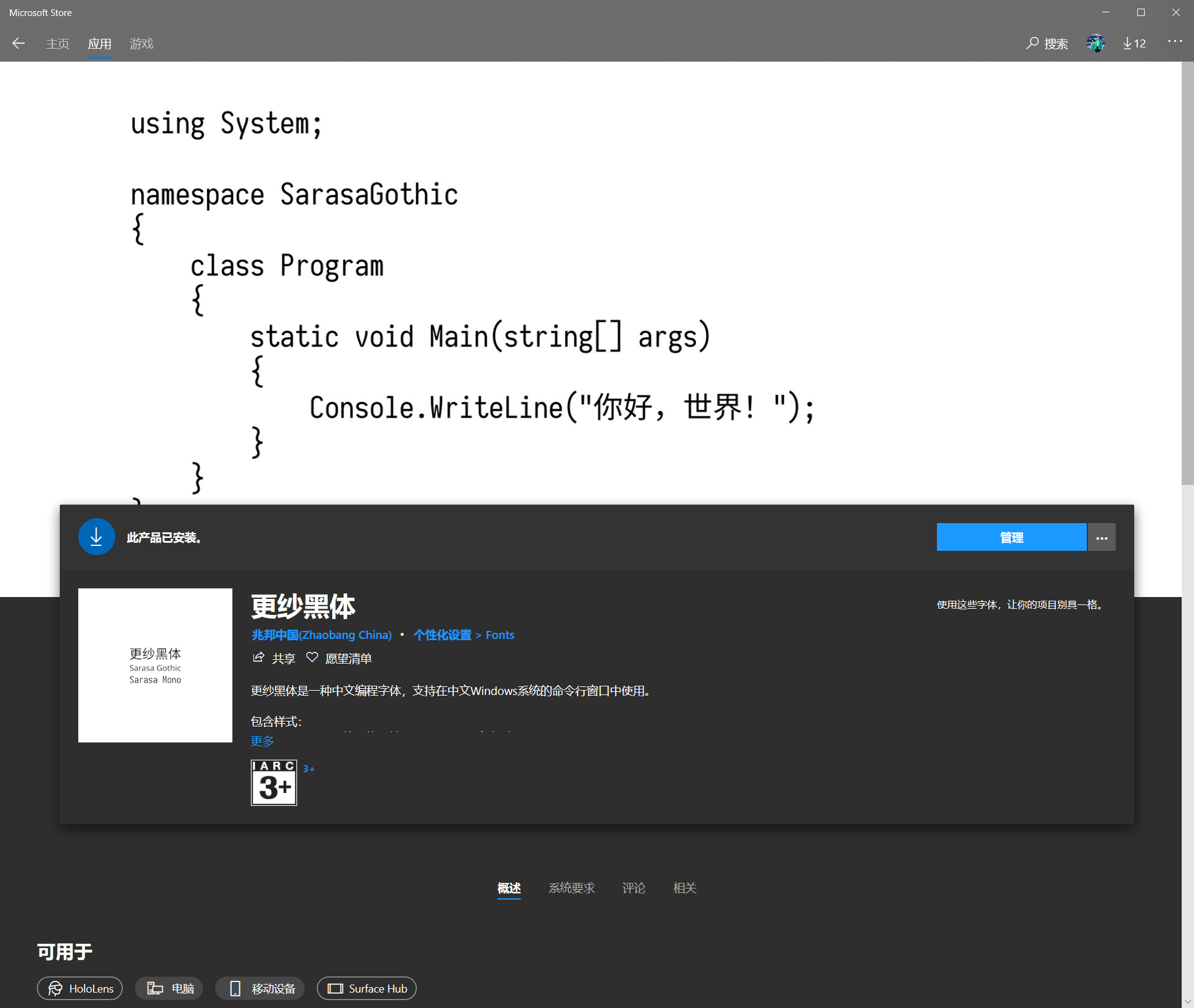
Task: Click the 电脑 PC availability chip
Action: click(170, 988)
